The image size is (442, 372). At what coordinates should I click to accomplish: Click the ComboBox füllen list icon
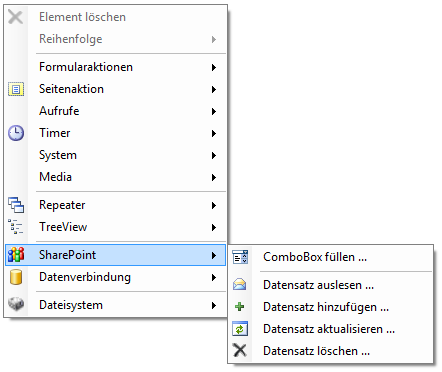[240, 257]
